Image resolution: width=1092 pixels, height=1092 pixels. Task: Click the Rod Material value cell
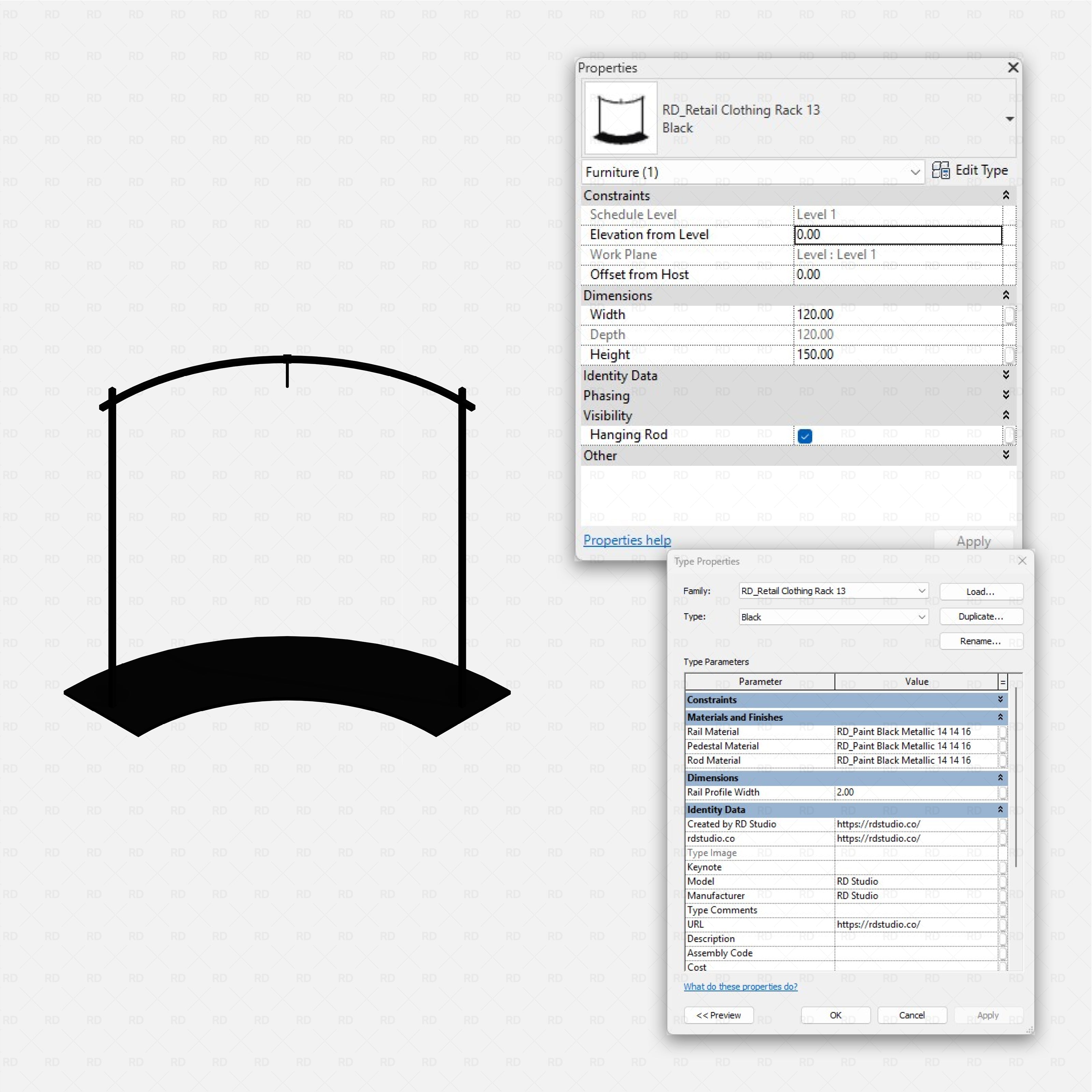click(x=916, y=760)
